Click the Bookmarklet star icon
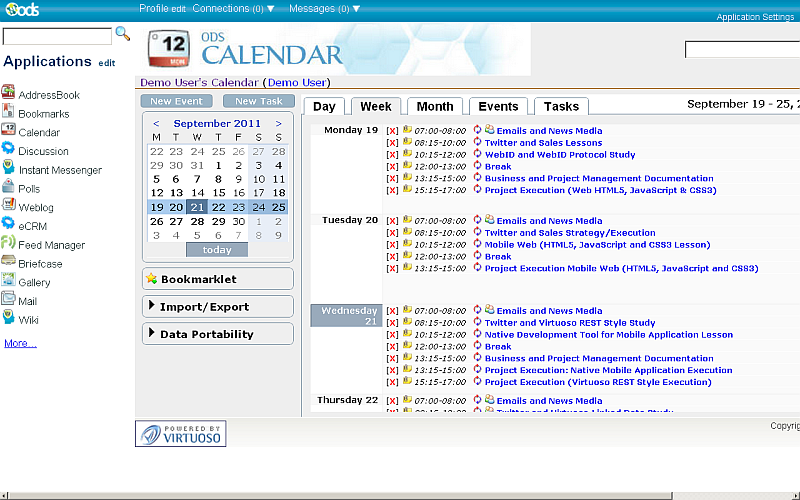 (152, 279)
